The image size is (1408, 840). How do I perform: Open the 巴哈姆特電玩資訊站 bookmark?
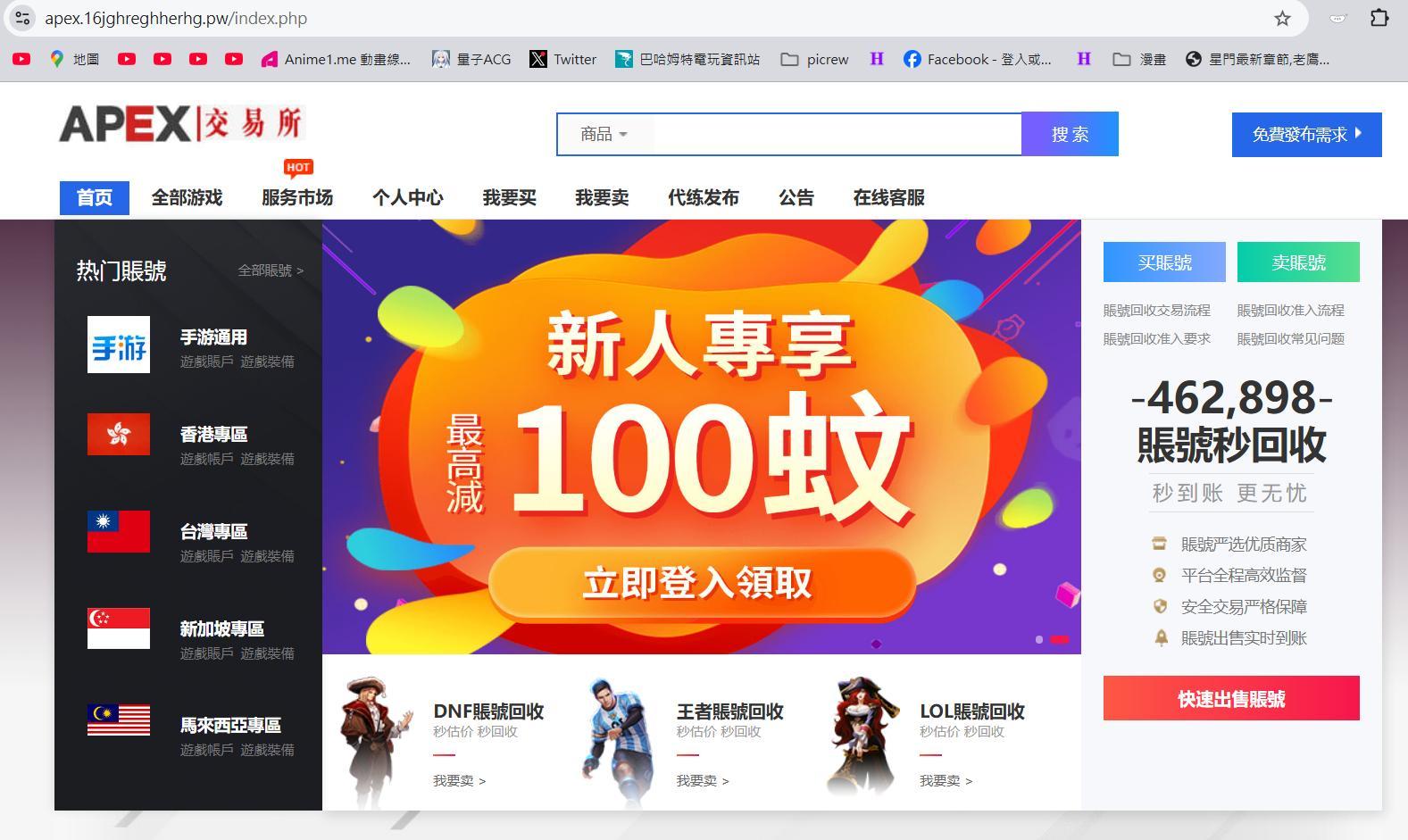click(687, 59)
